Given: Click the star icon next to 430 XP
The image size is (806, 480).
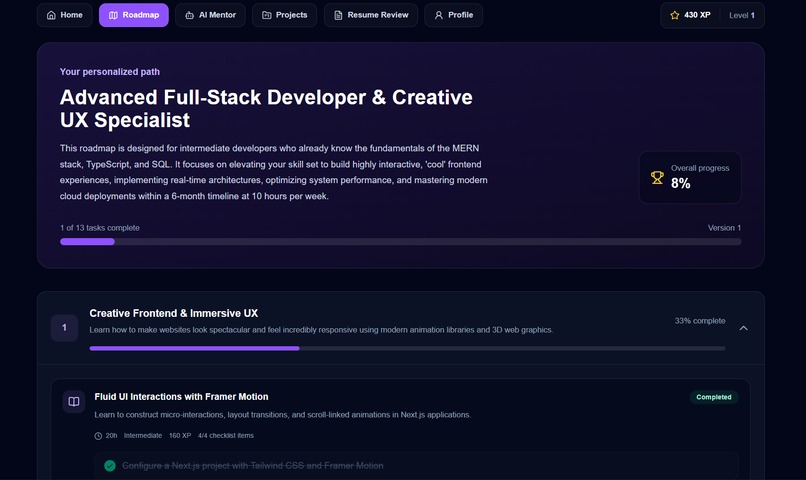Looking at the screenshot, I should pyautogui.click(x=675, y=15).
